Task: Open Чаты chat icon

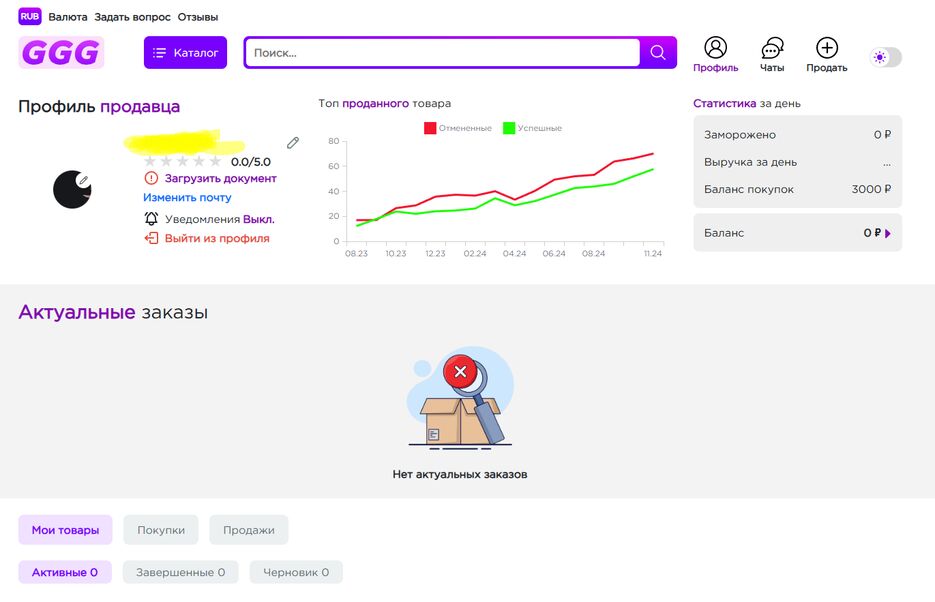Action: coord(772,48)
